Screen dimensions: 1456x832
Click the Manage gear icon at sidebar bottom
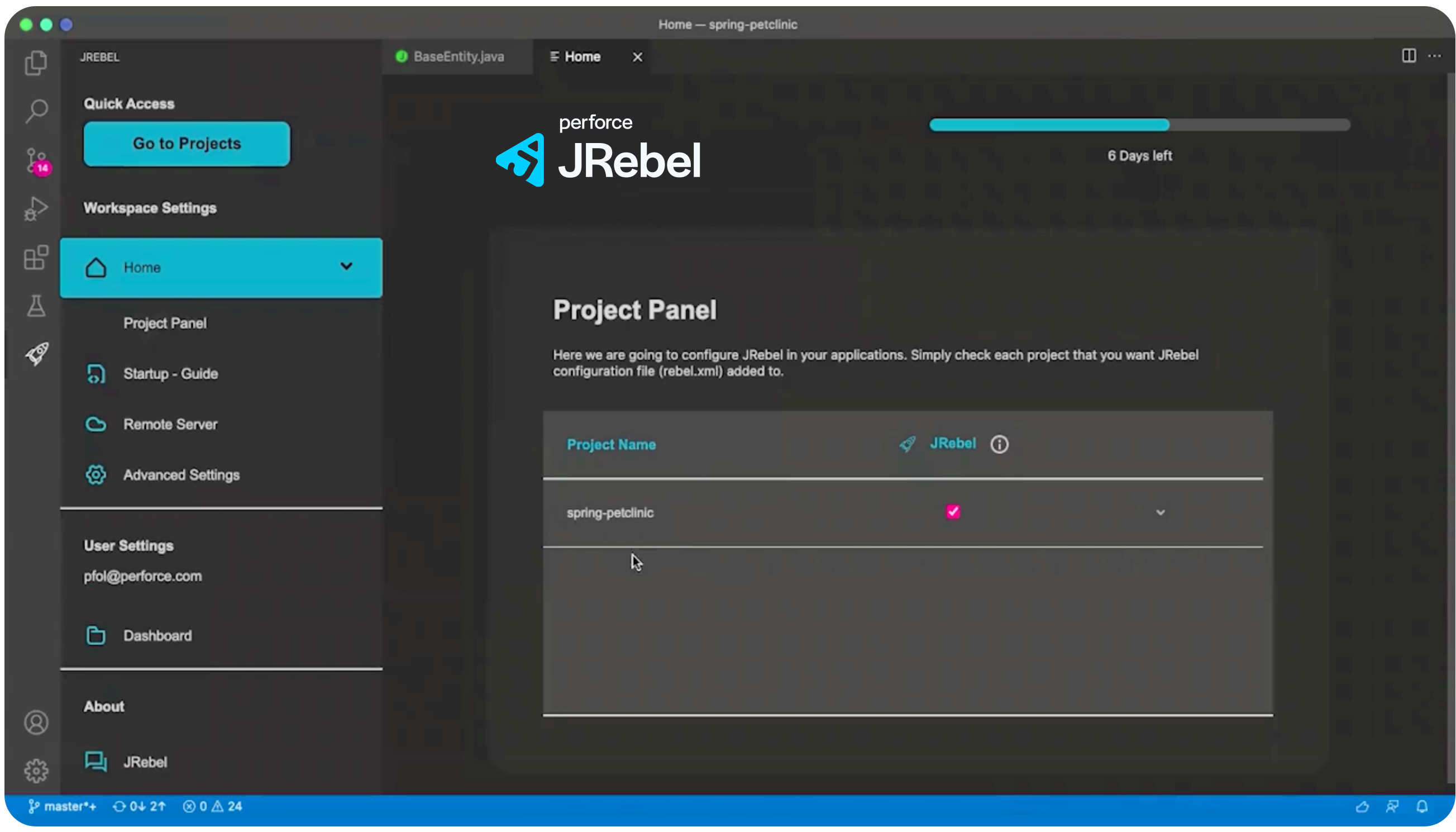point(36,770)
